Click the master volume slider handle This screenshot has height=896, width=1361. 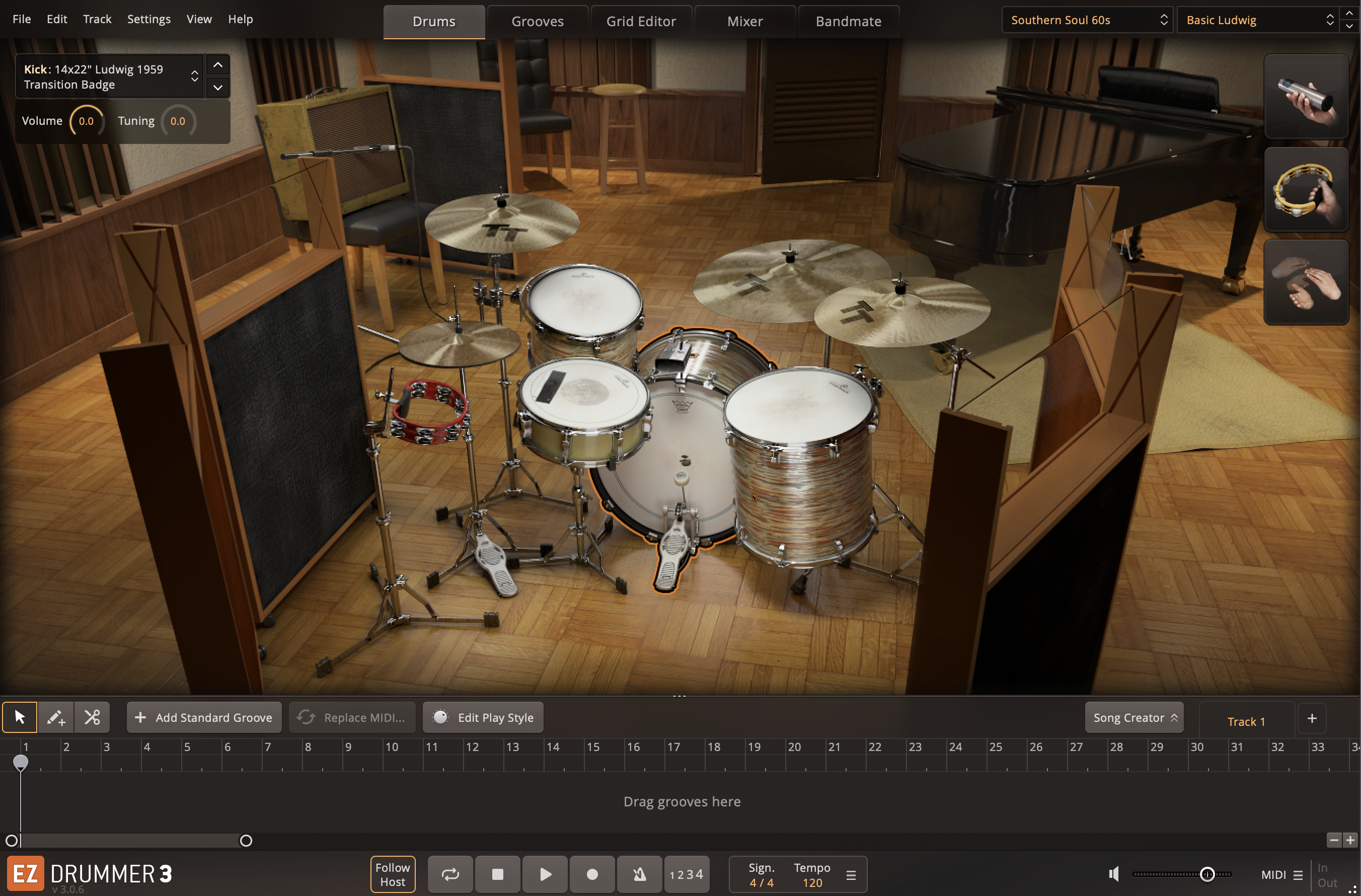pyautogui.click(x=1207, y=874)
